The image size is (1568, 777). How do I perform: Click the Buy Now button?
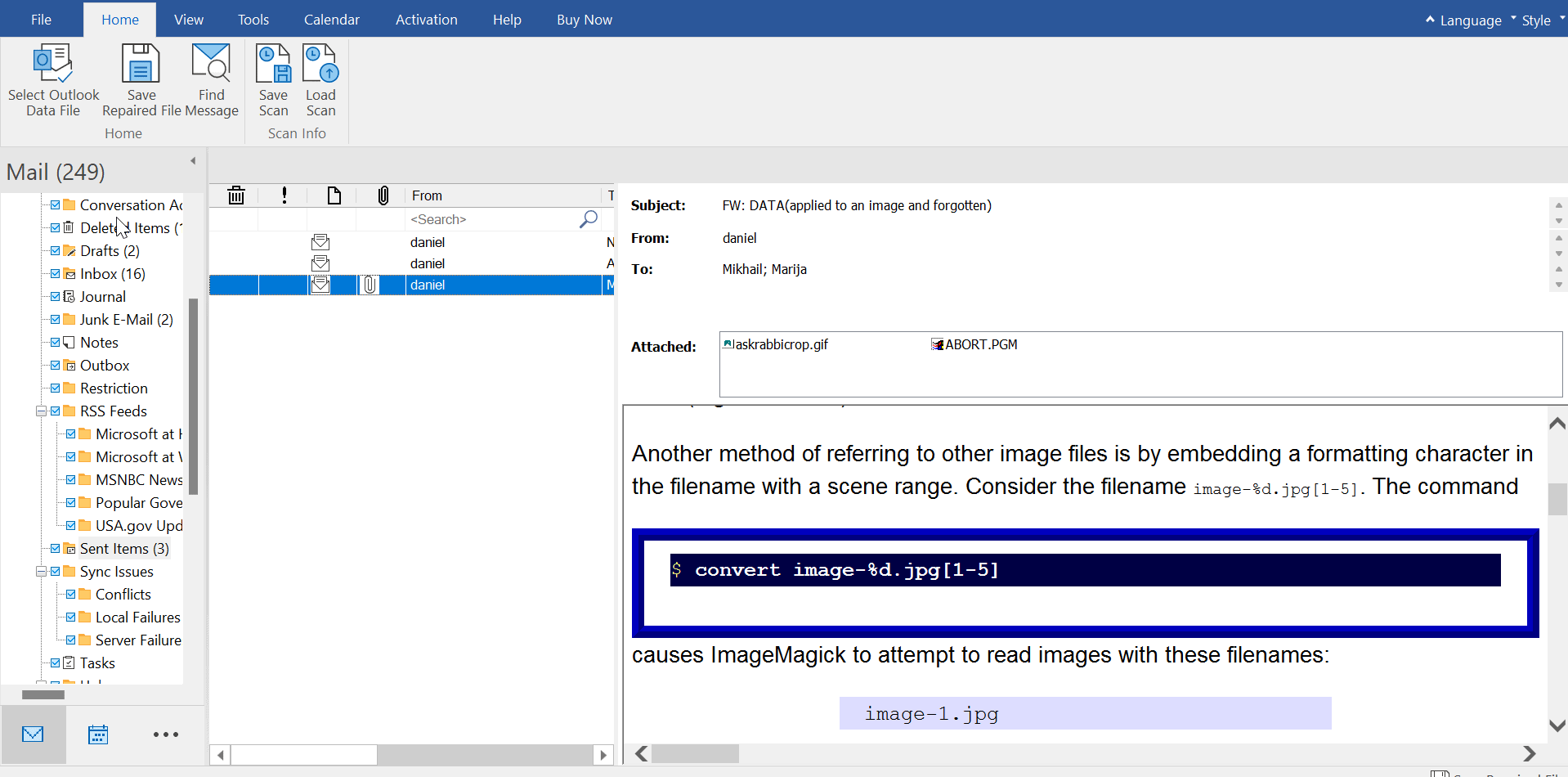[584, 19]
